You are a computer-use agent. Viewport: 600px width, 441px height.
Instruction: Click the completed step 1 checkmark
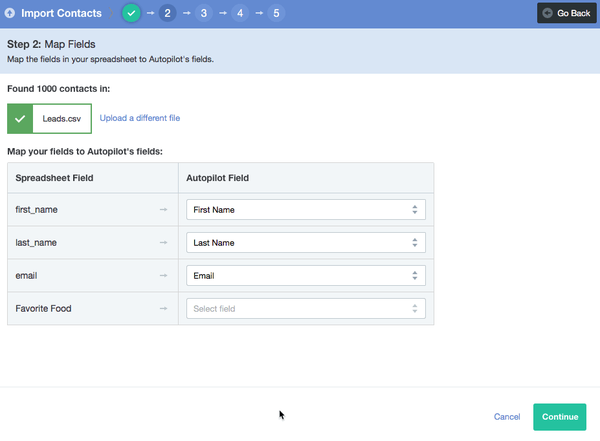tap(131, 13)
